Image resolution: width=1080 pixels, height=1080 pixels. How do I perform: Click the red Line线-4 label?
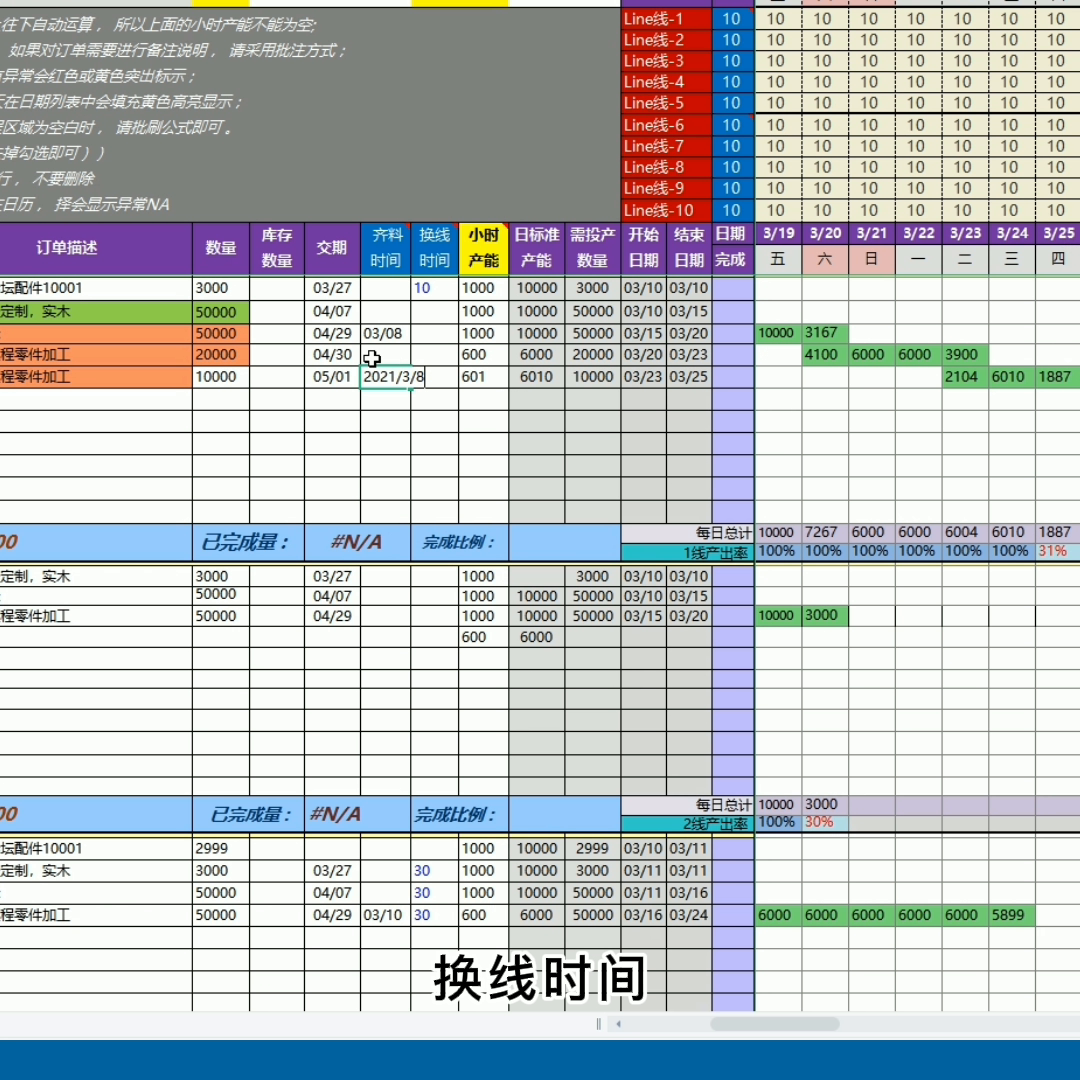(666, 82)
